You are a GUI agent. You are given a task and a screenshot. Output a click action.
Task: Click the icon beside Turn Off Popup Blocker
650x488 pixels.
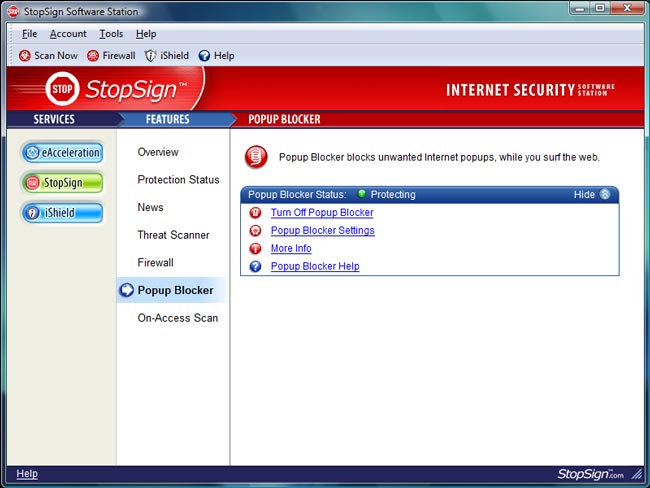pos(255,213)
